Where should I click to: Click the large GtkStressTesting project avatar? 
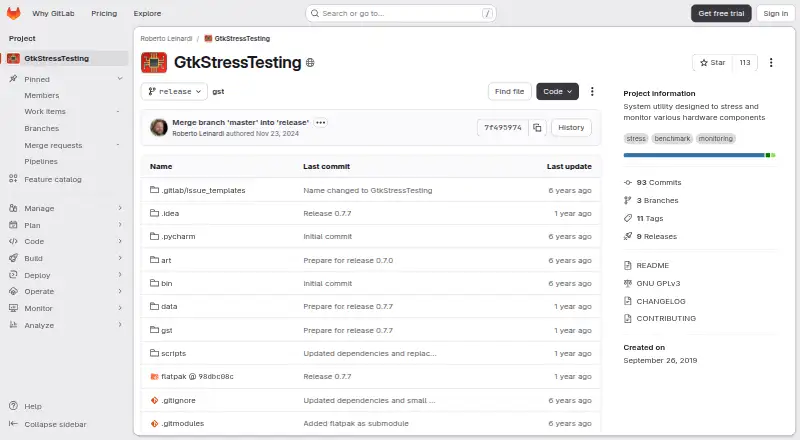[x=154, y=63]
